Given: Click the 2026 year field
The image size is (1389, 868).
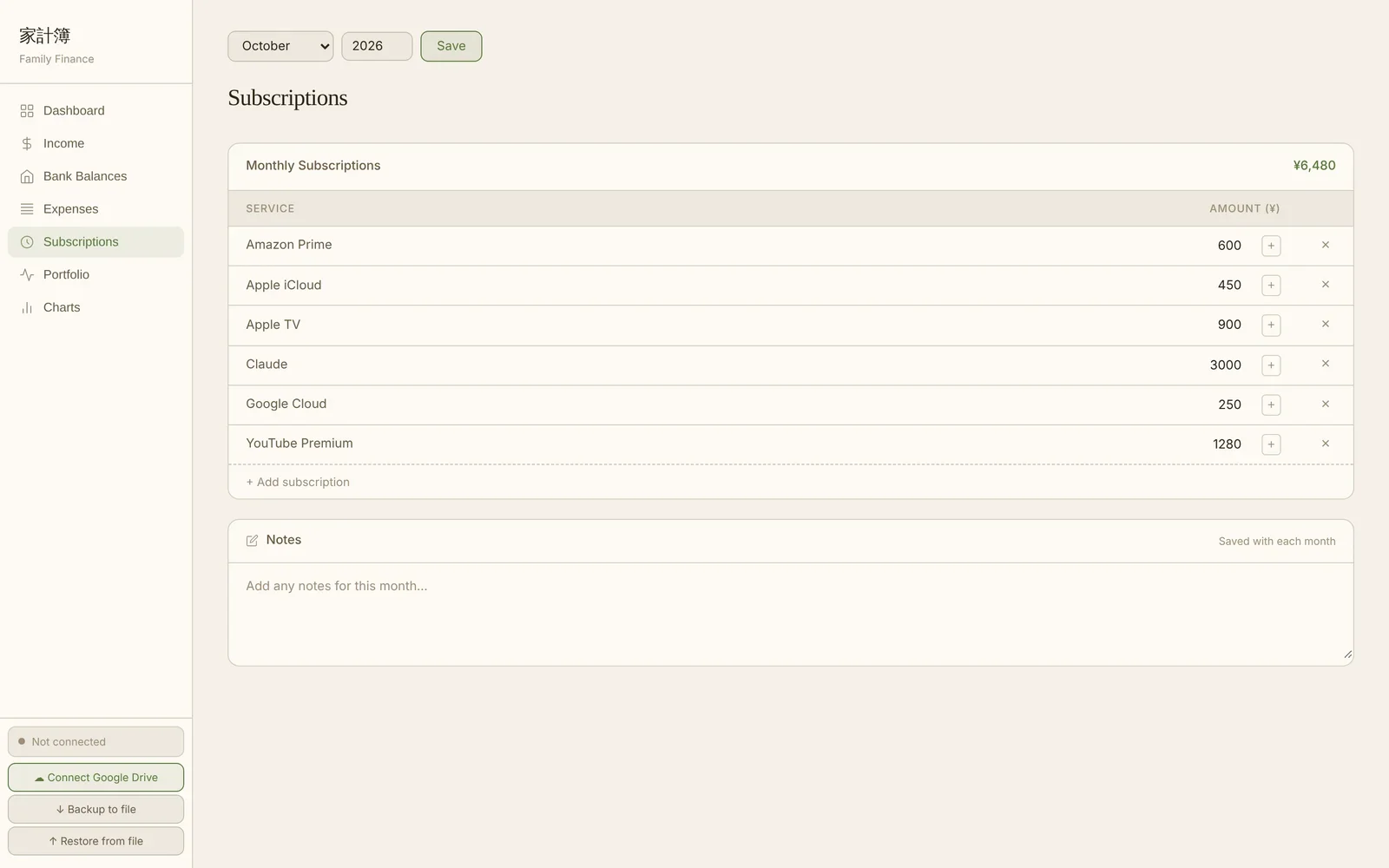Looking at the screenshot, I should (x=377, y=46).
